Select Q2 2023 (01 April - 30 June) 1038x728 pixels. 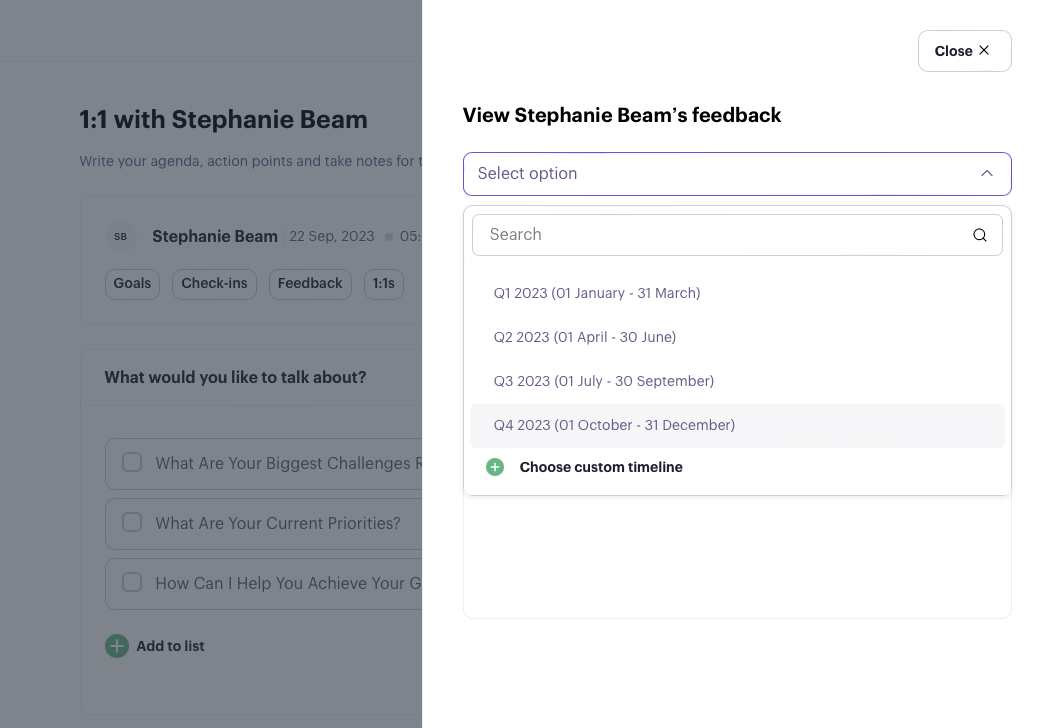pos(737,337)
